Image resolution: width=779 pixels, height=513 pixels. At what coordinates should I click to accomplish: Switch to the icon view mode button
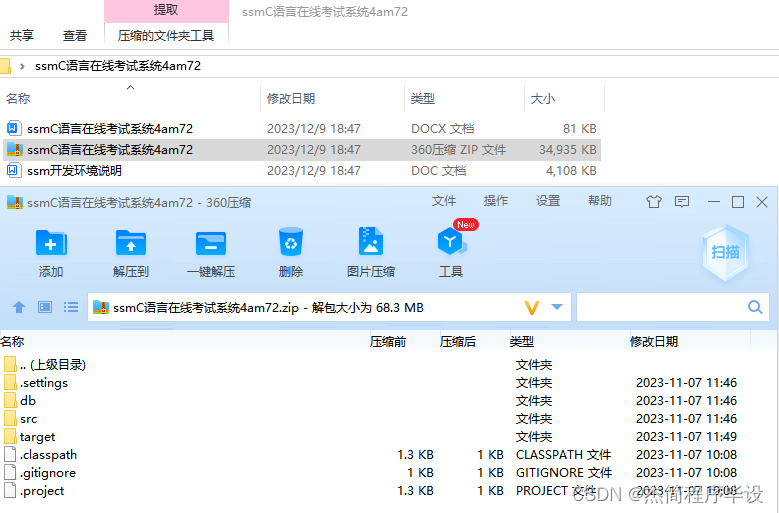[x=45, y=307]
